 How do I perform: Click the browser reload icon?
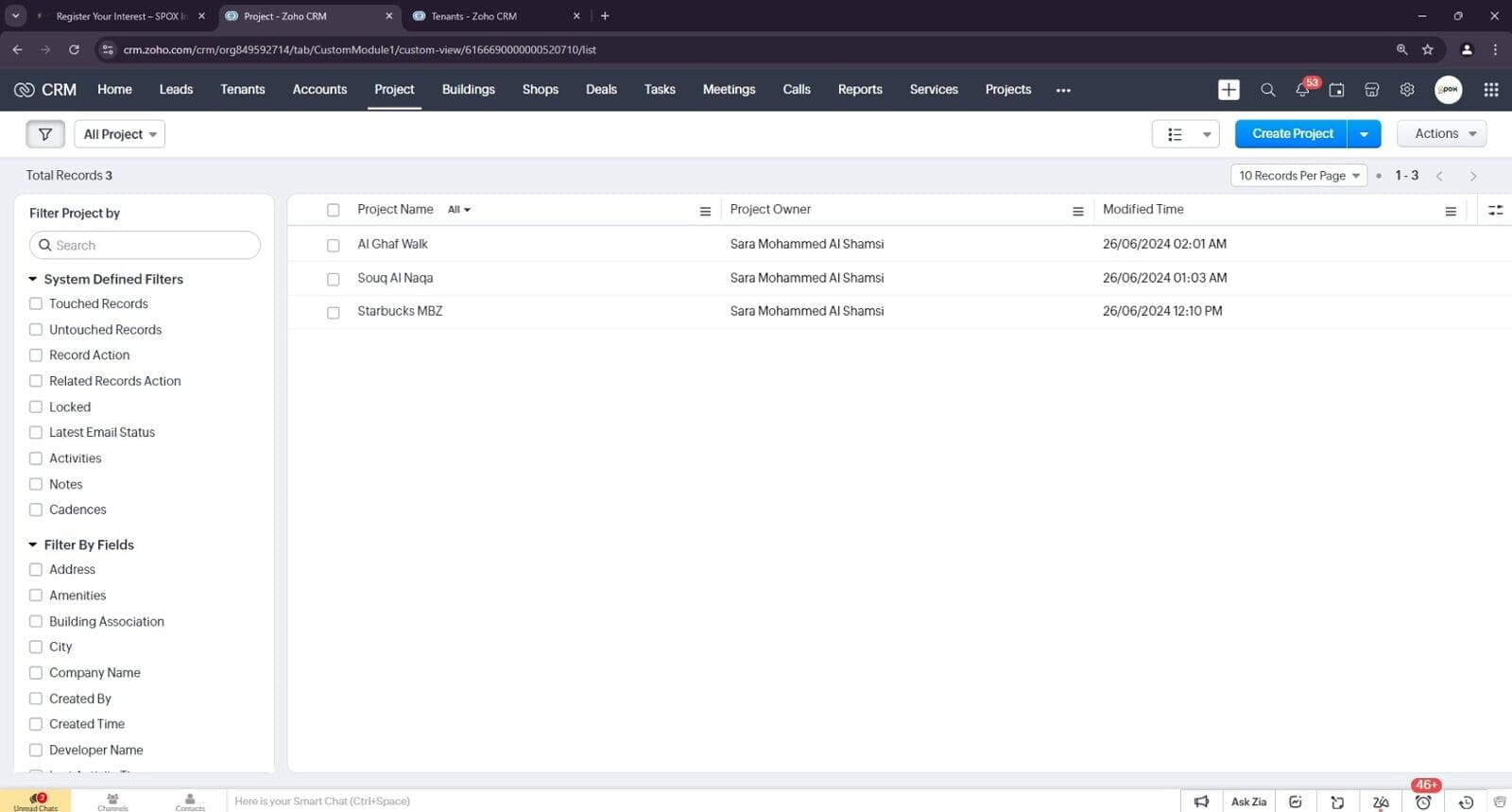coord(74,49)
